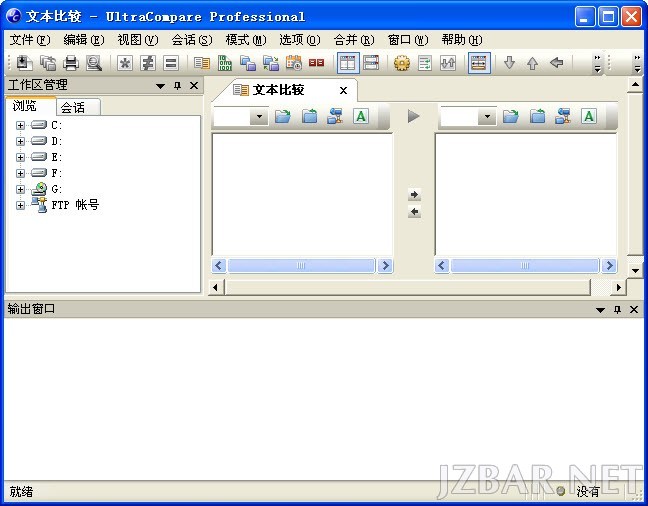Click the red double-box toolbar icon

(317, 63)
